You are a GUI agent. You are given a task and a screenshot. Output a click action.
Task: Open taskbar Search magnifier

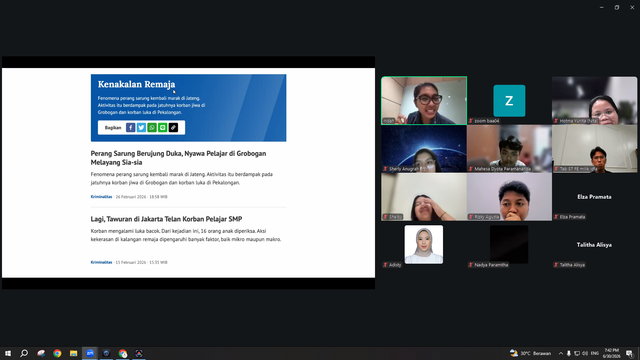tap(24, 353)
